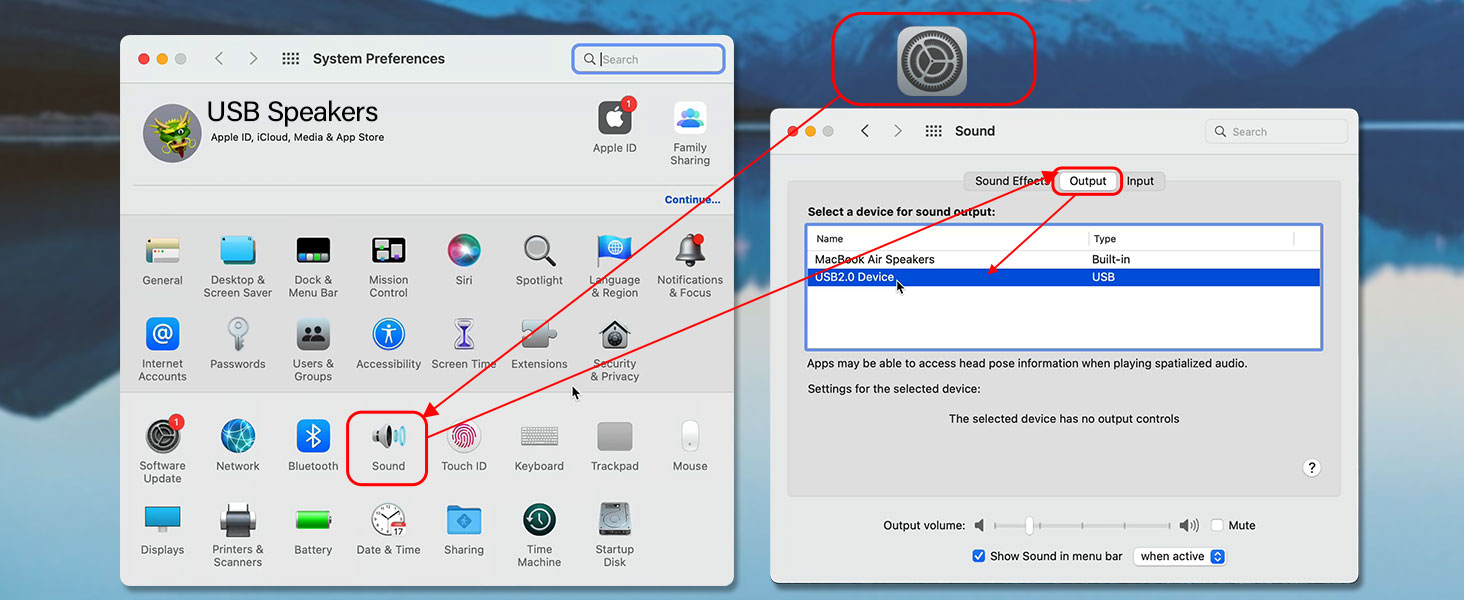Go back in Sound window
The image size is (1464, 600).
[865, 131]
